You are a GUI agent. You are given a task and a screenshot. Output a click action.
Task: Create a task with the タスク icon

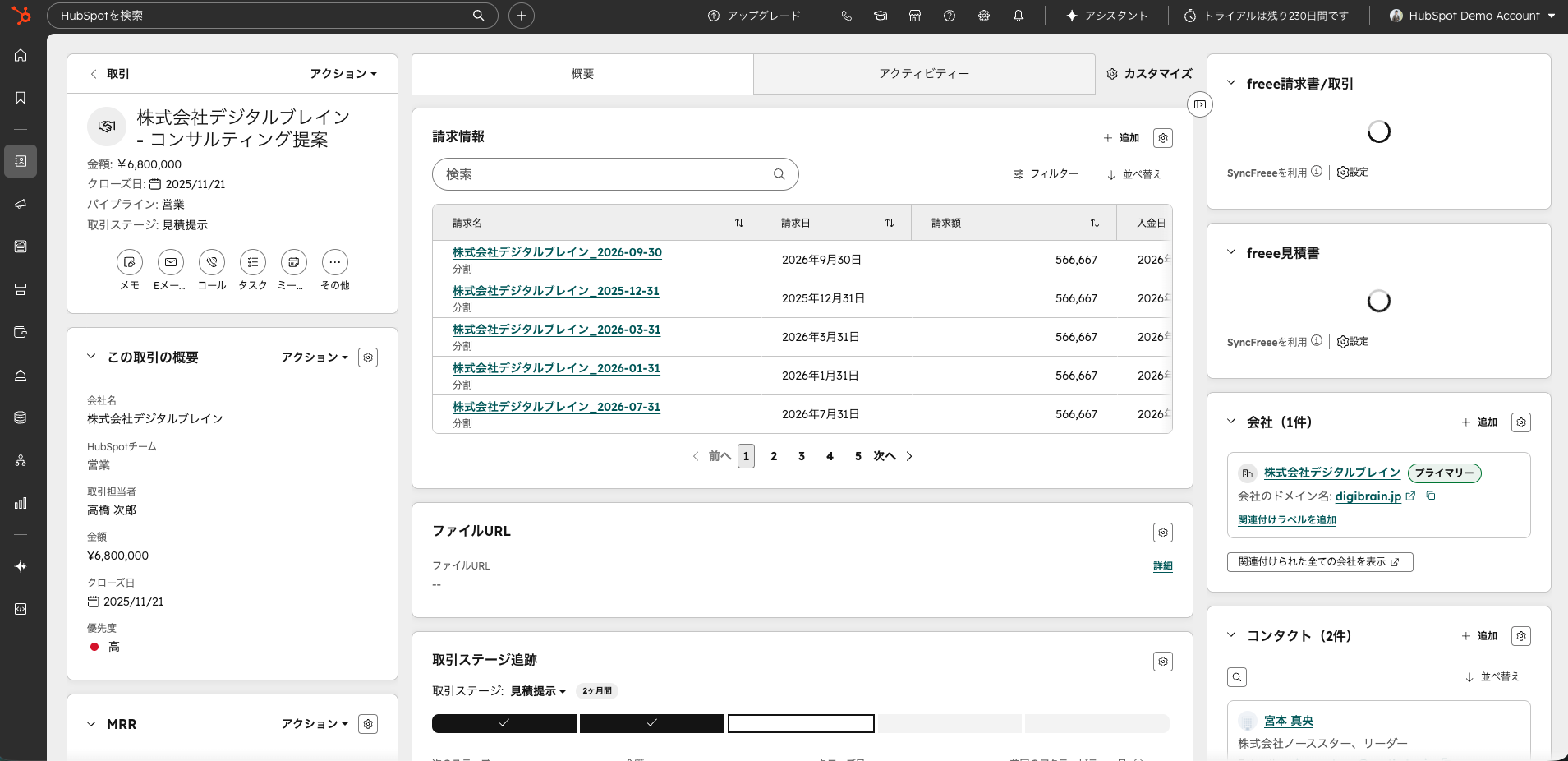(253, 262)
